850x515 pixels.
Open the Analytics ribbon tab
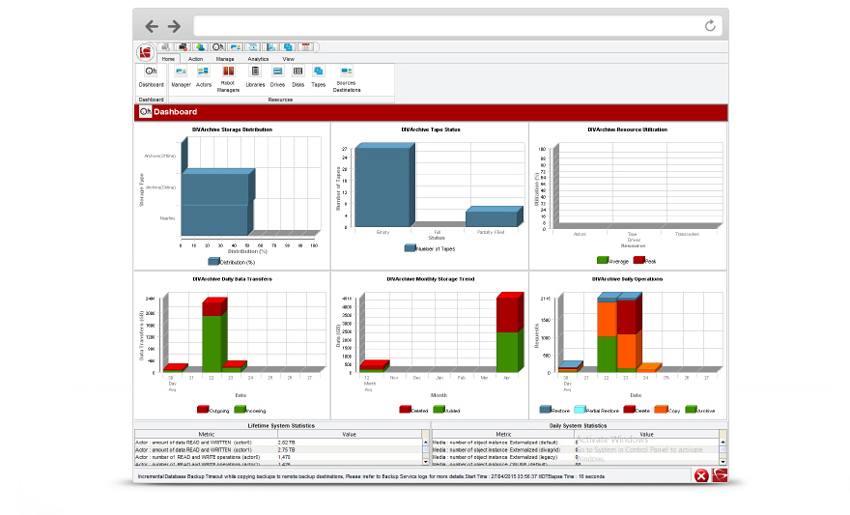pos(258,59)
